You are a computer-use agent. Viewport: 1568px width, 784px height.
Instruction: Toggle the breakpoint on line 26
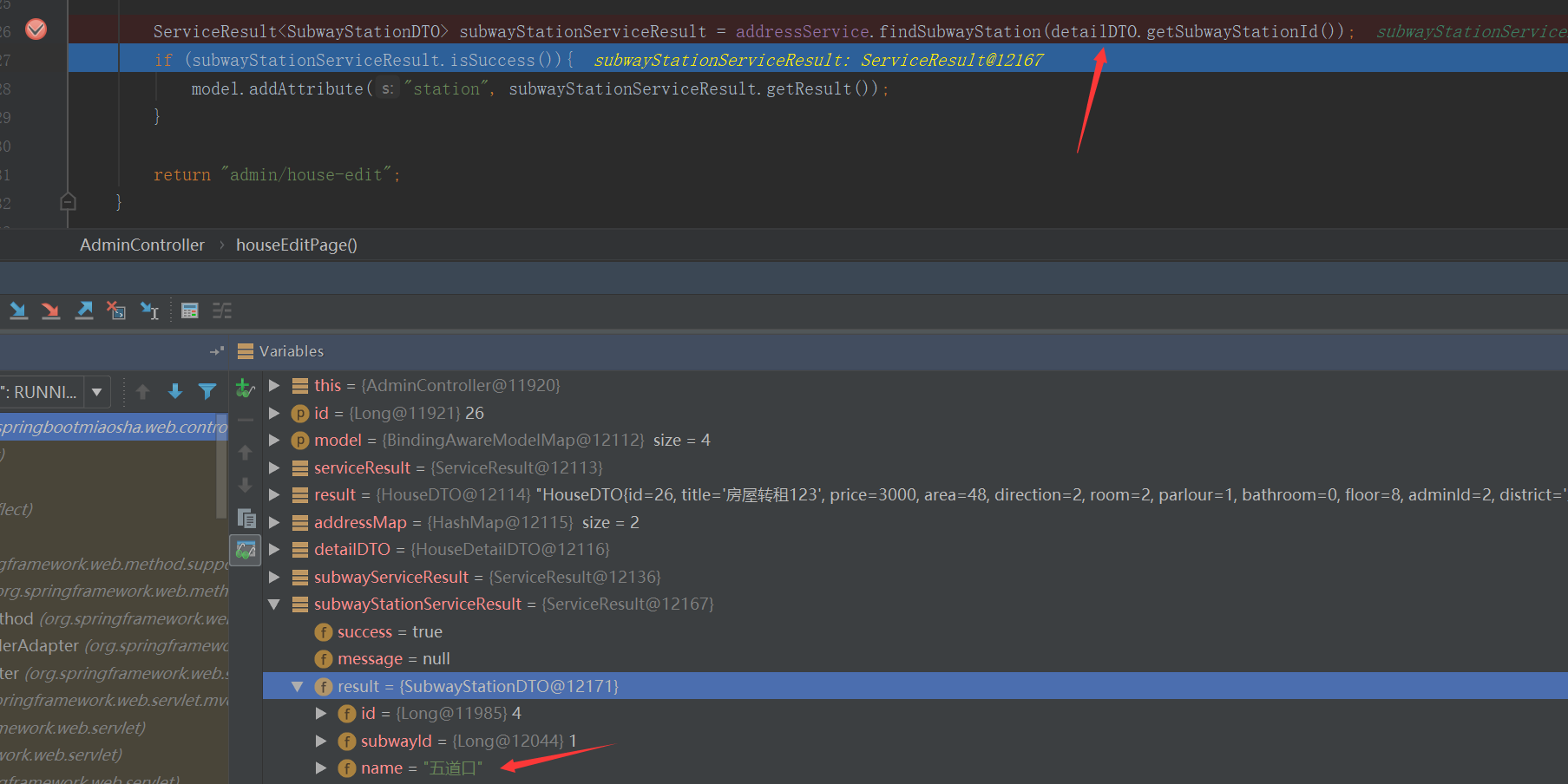[x=36, y=29]
